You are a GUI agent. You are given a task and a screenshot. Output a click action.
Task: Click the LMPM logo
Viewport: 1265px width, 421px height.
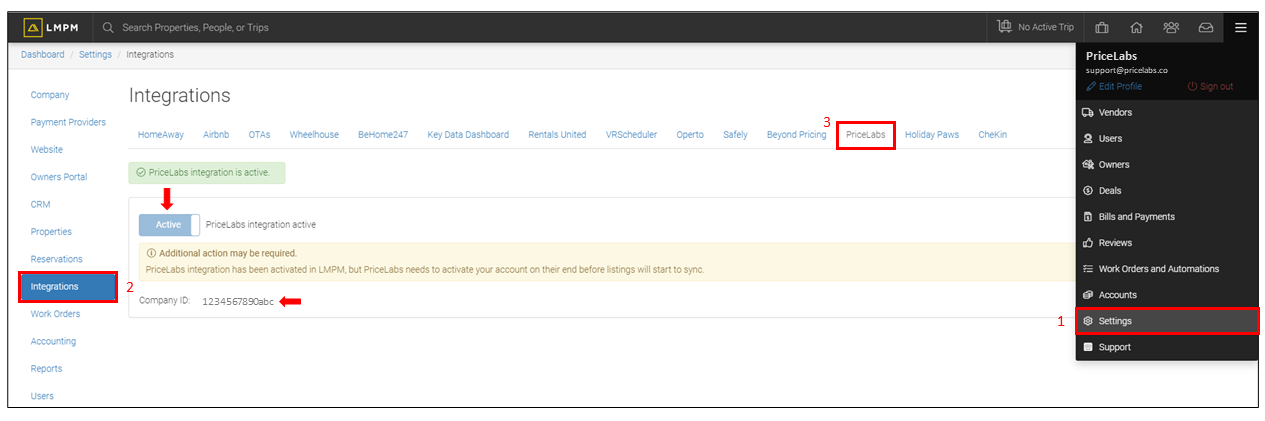[x=51, y=27]
